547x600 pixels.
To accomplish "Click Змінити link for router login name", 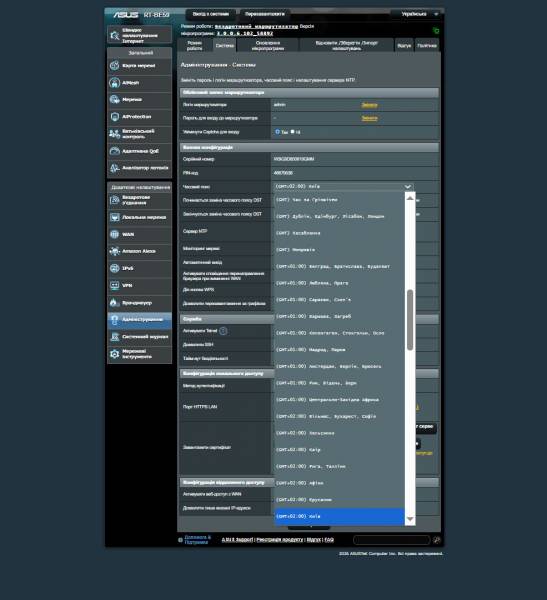I will coord(369,105).
